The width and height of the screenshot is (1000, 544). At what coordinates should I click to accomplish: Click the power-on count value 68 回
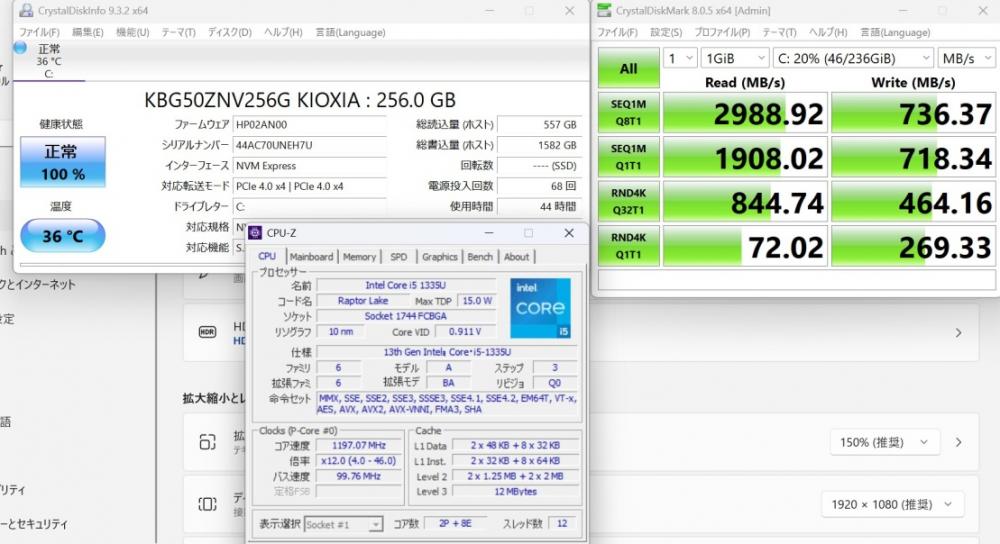pos(538,186)
